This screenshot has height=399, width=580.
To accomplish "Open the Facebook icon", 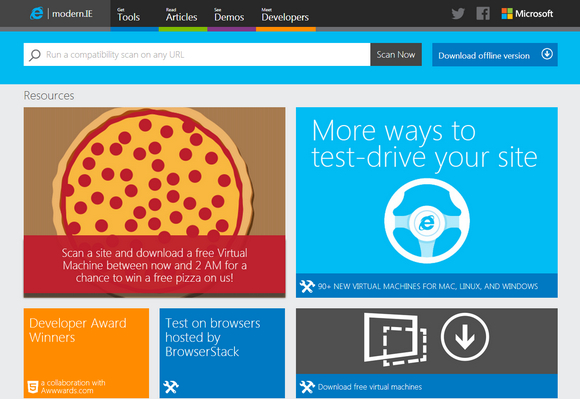I will (483, 14).
